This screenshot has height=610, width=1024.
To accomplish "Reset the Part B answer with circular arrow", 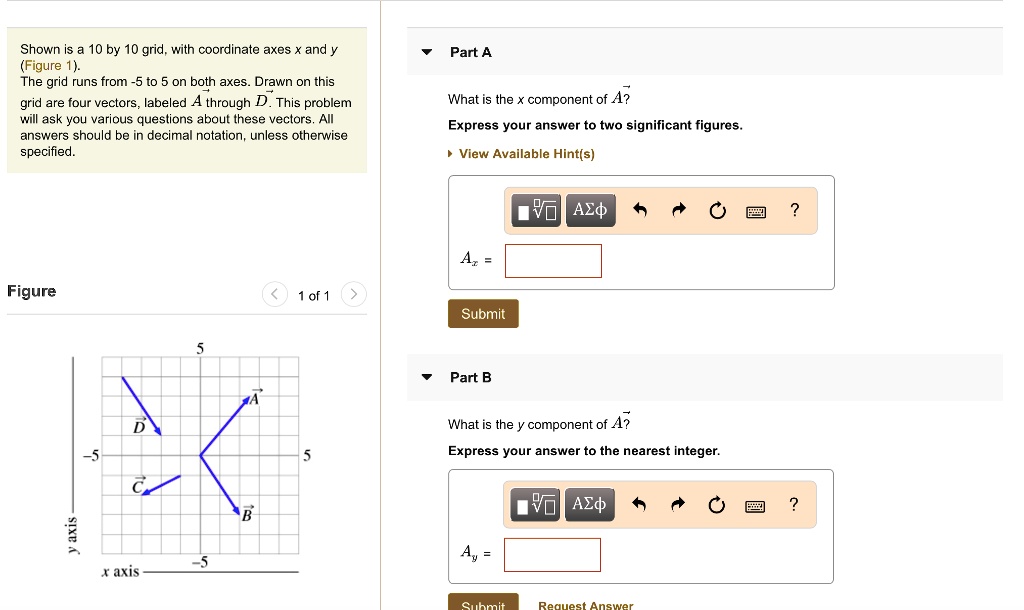I will 716,505.
